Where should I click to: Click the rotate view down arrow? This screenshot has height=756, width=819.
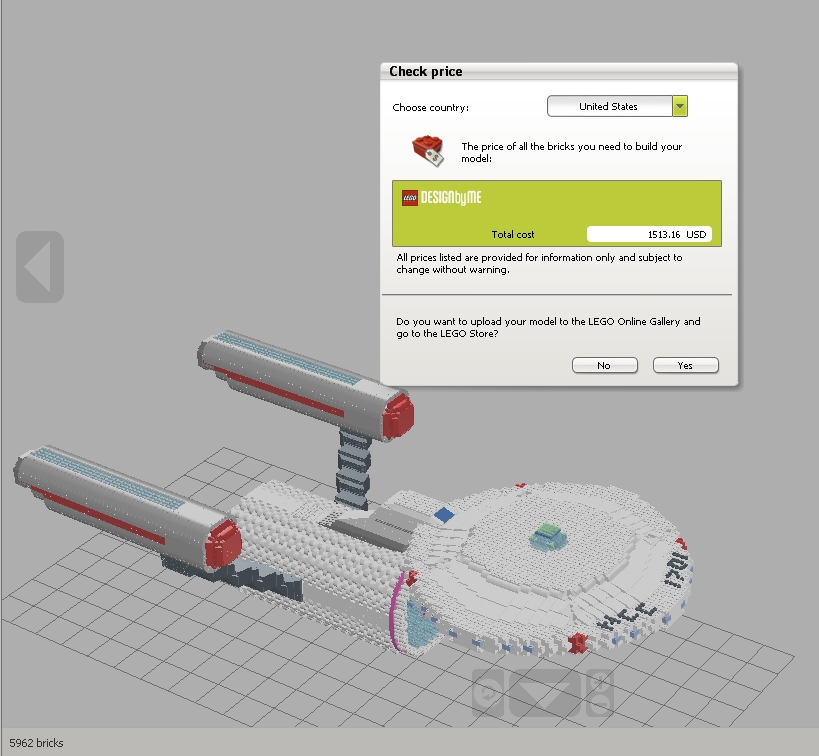(545, 693)
